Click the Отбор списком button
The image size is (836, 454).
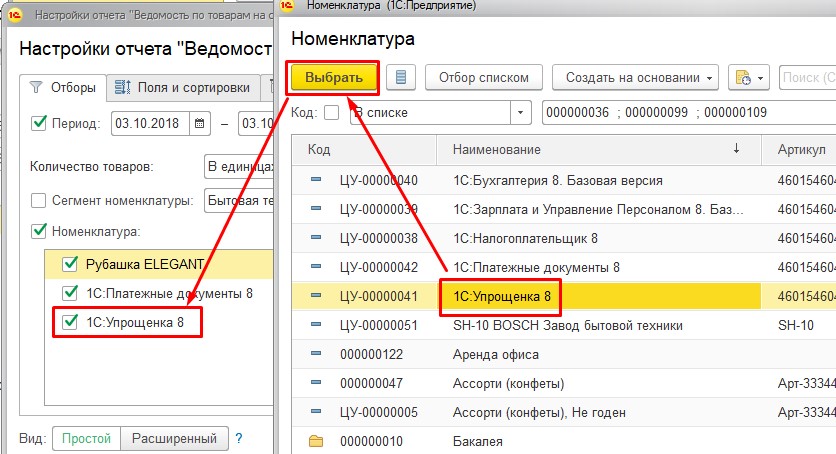(484, 78)
